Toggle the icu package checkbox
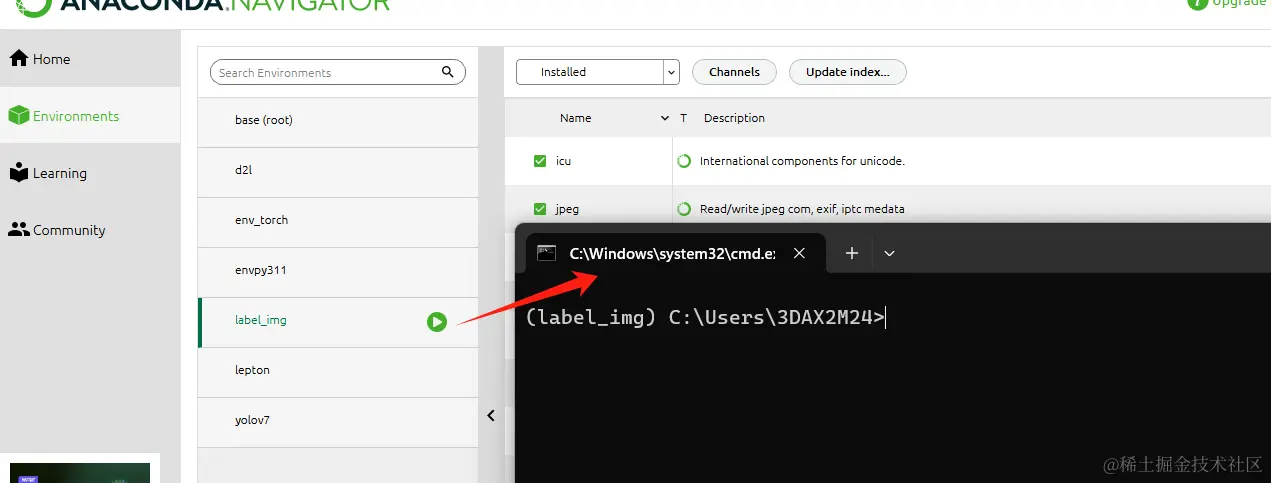This screenshot has height=483, width=1271. [540, 161]
